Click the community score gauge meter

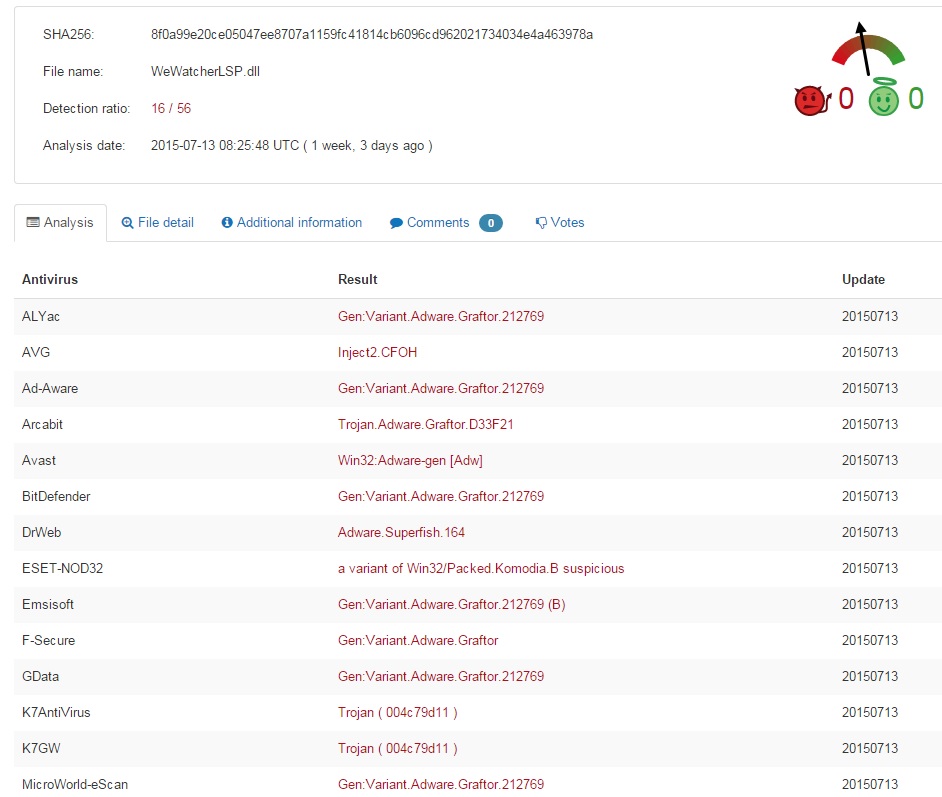(868, 49)
